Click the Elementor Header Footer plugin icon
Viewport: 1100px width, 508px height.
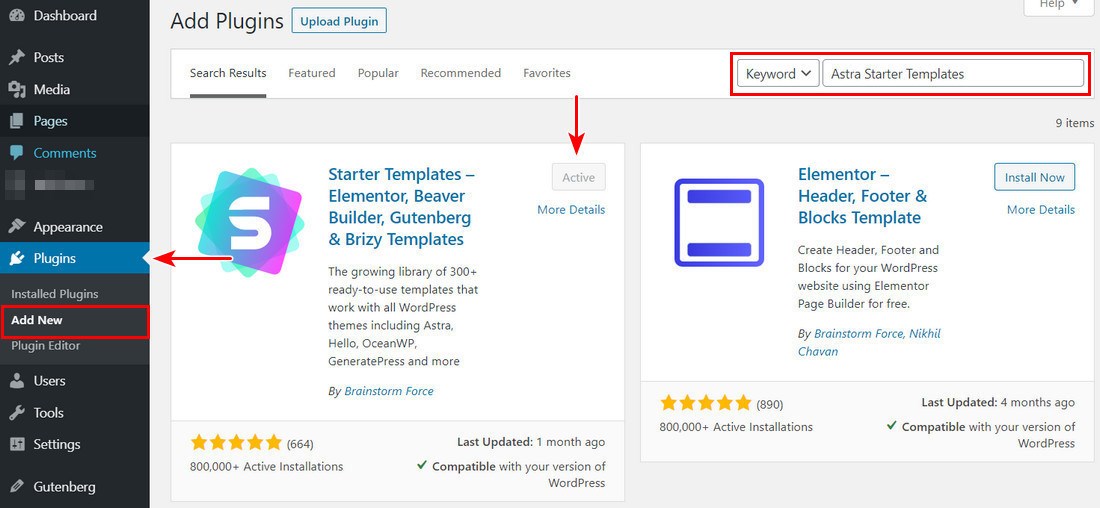pyautogui.click(x=719, y=222)
